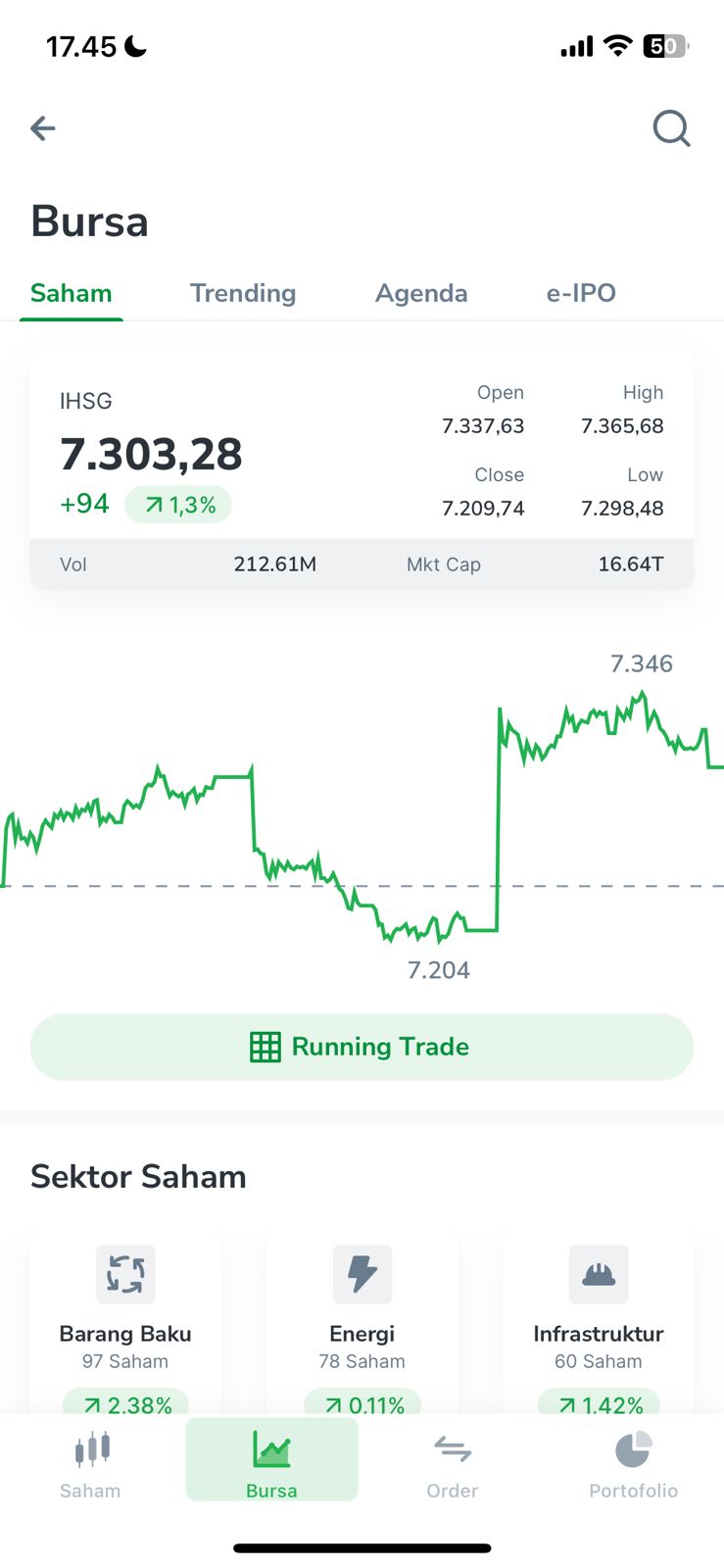Viewport: 724px width, 1568px height.
Task: Switch to the Trending tab
Action: tap(243, 293)
